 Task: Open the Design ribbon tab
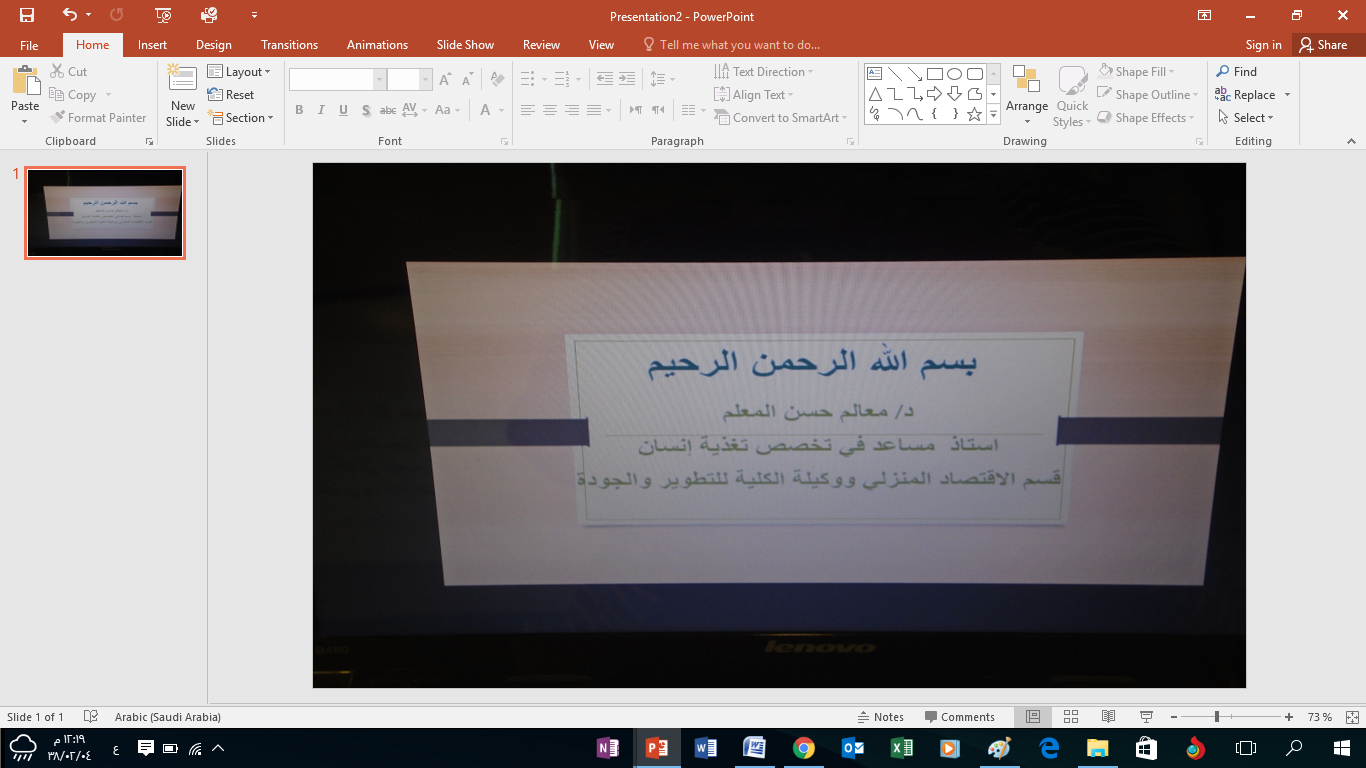pyautogui.click(x=213, y=45)
